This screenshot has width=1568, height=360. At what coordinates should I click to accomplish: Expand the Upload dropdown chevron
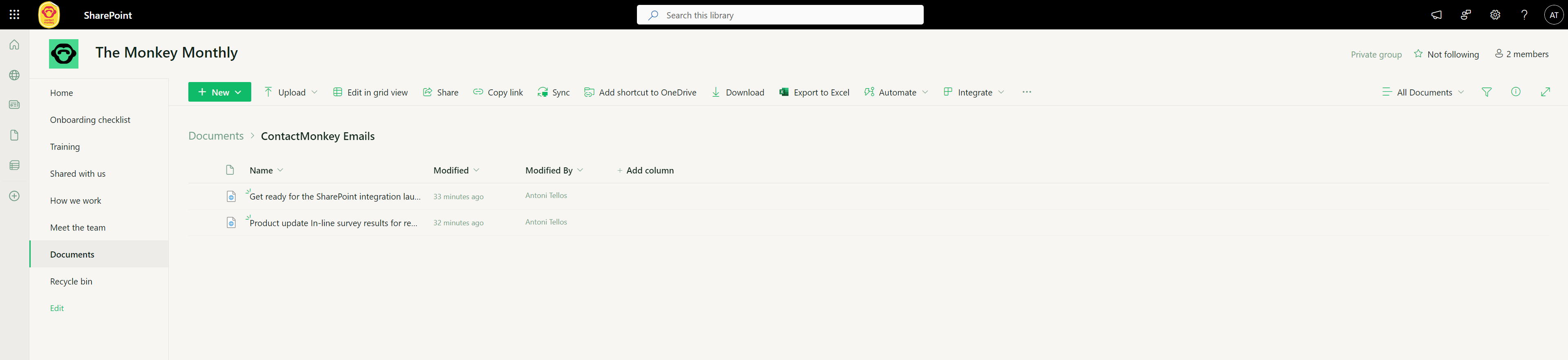click(x=314, y=92)
